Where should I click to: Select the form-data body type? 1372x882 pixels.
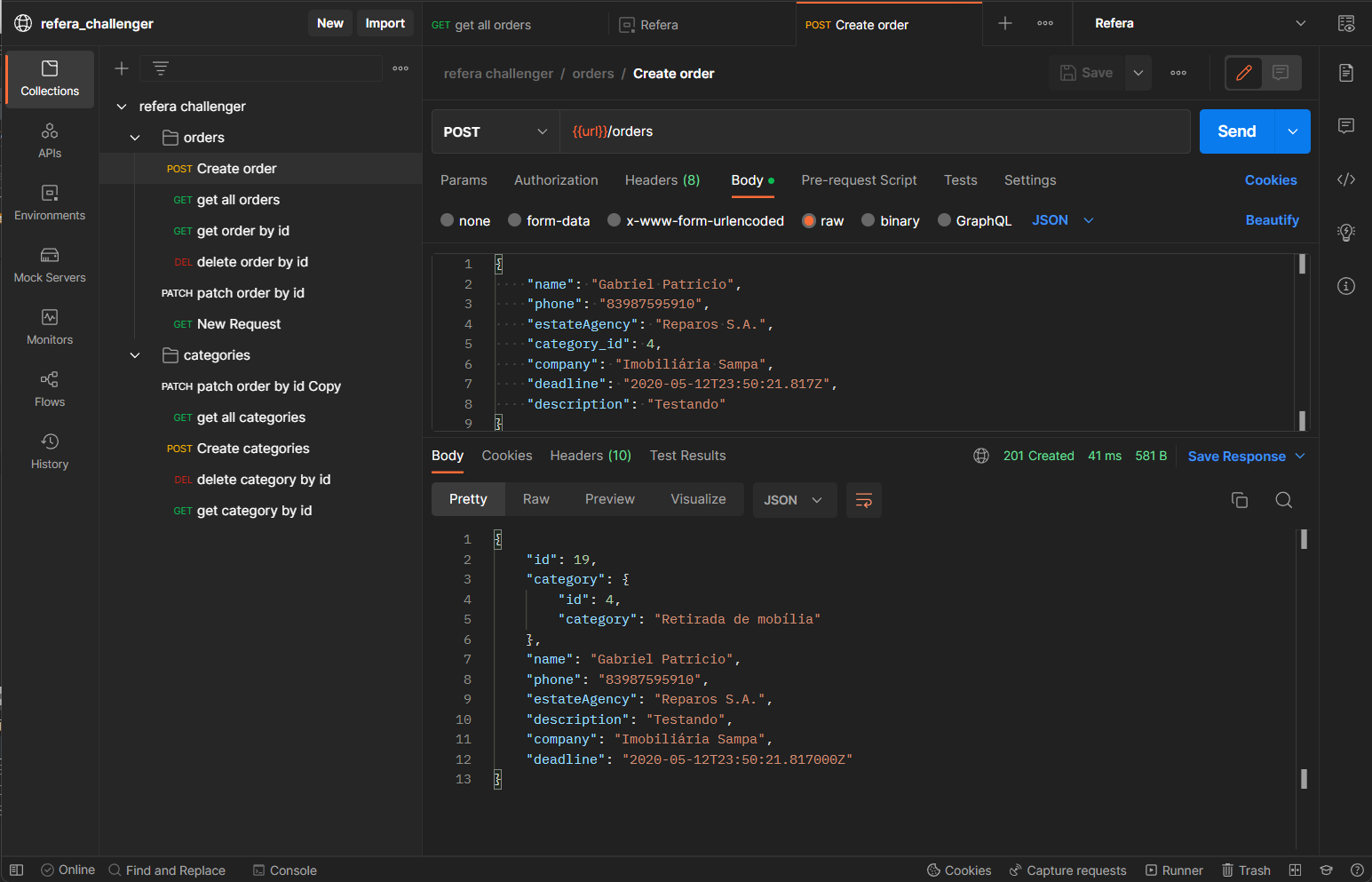[515, 220]
